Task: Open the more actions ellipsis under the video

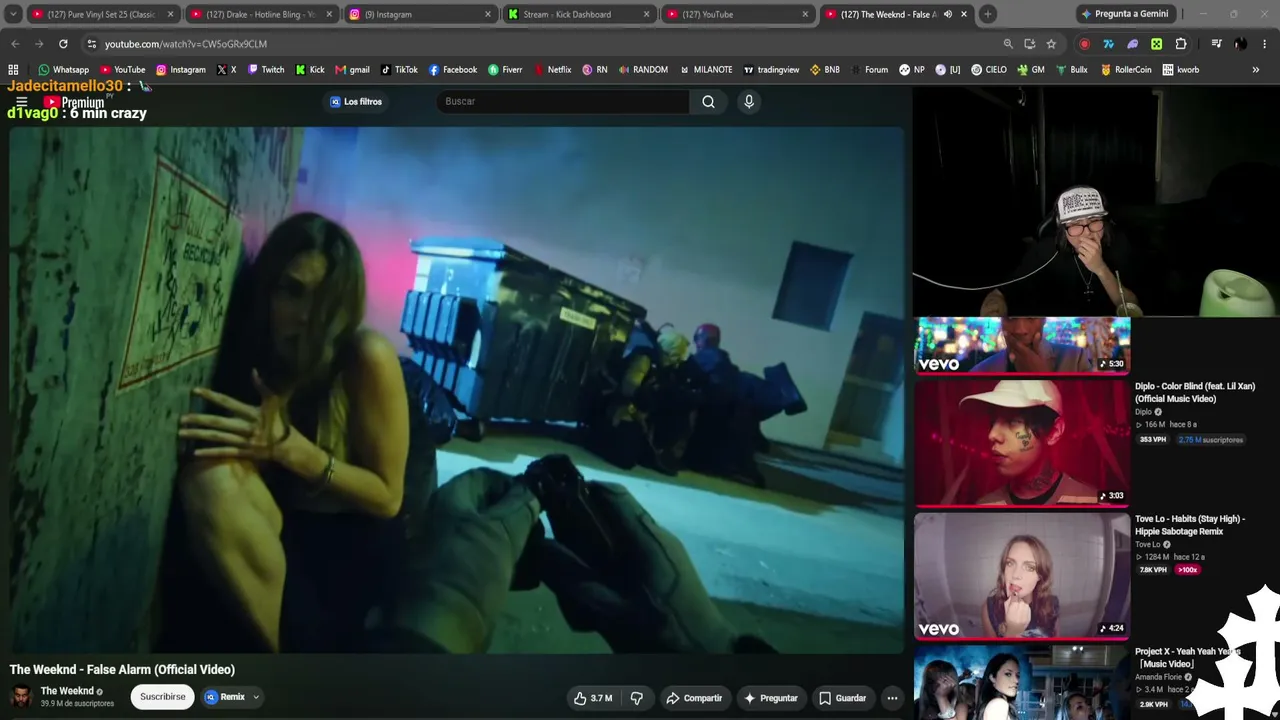Action: click(x=892, y=698)
